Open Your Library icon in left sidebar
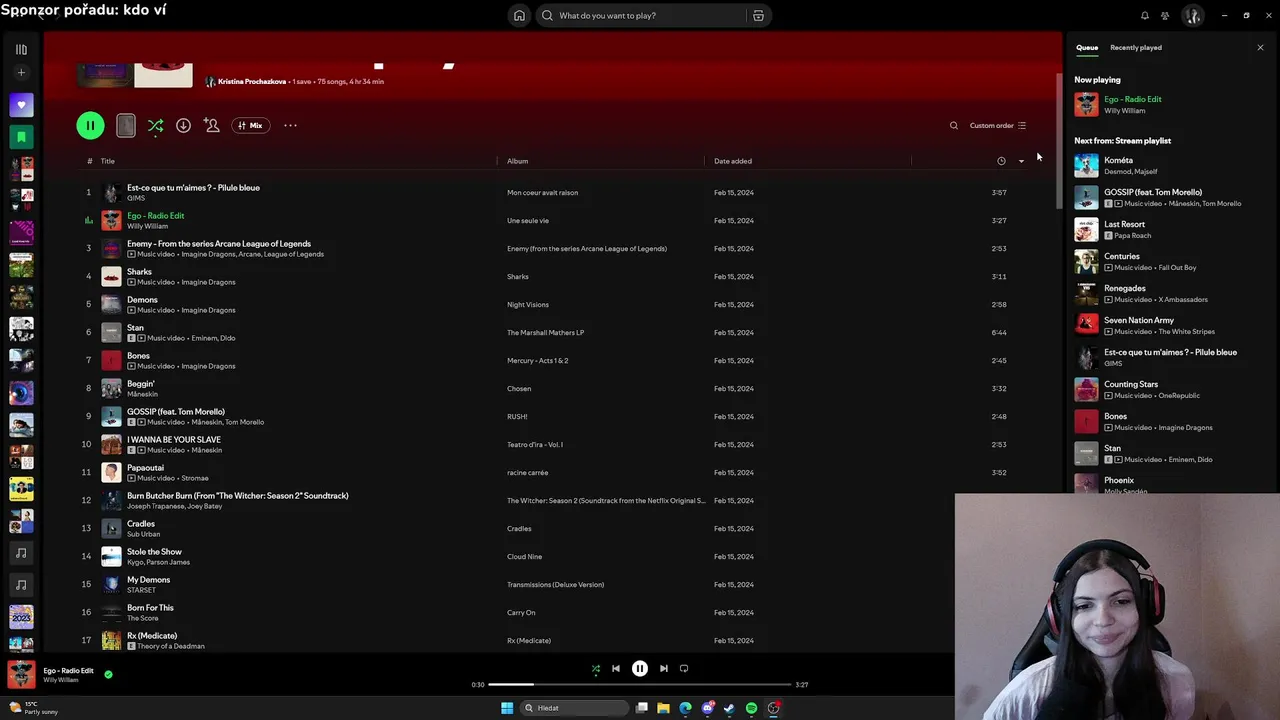Image resolution: width=1280 pixels, height=720 pixels. point(21,49)
